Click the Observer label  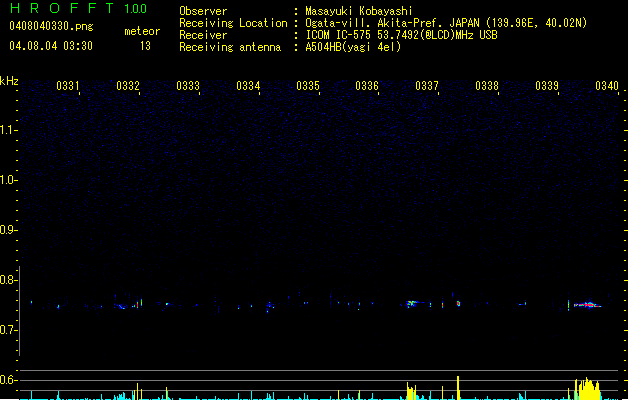(x=203, y=11)
